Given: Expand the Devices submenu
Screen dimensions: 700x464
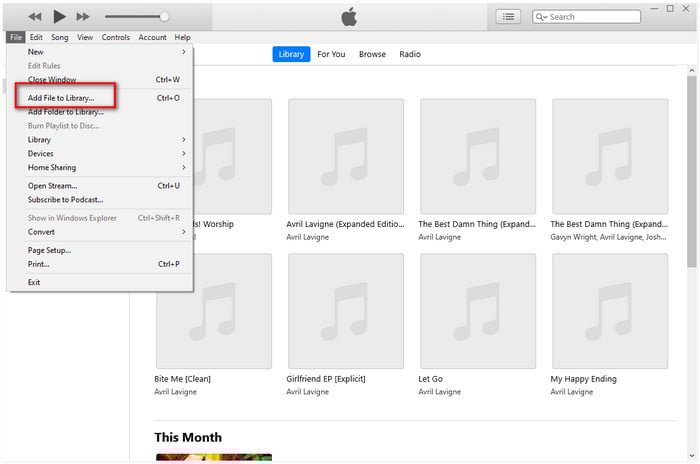Looking at the screenshot, I should coord(100,153).
